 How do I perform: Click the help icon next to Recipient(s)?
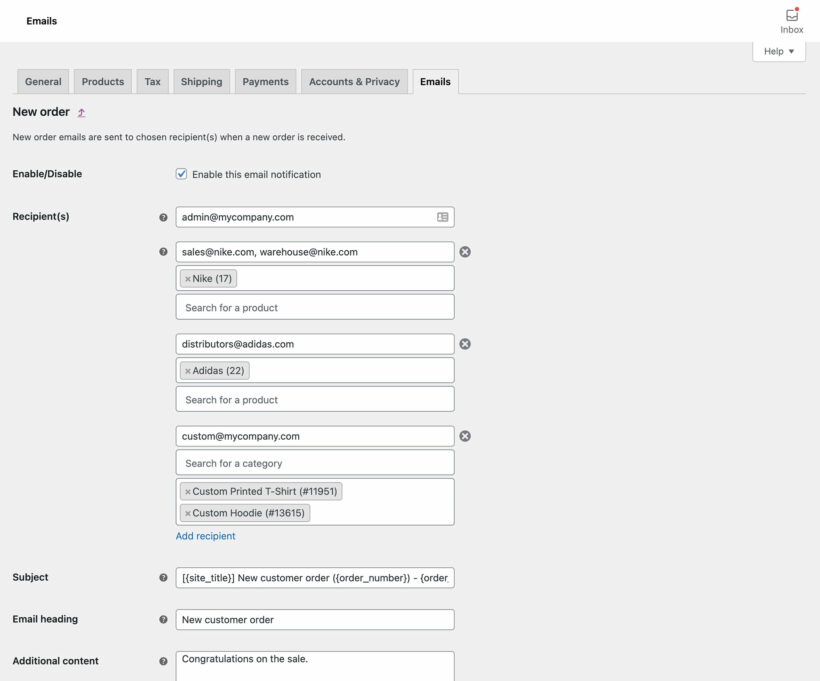(x=163, y=217)
